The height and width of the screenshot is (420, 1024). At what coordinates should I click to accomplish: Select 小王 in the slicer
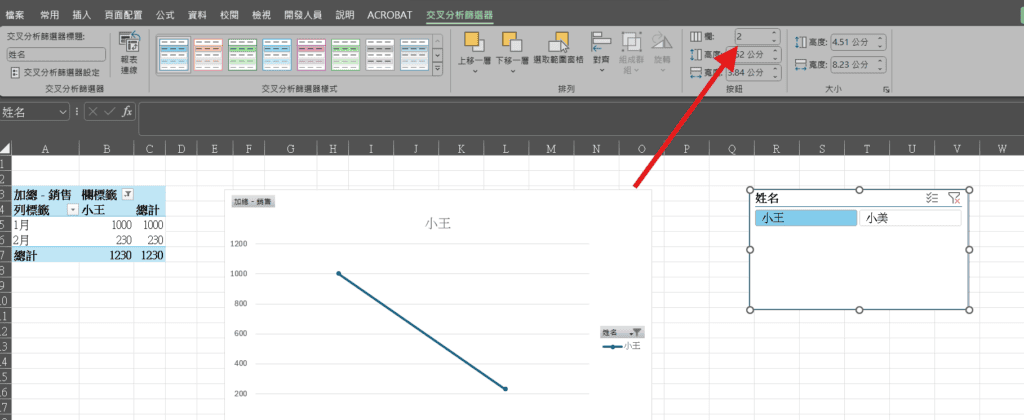(x=805, y=218)
